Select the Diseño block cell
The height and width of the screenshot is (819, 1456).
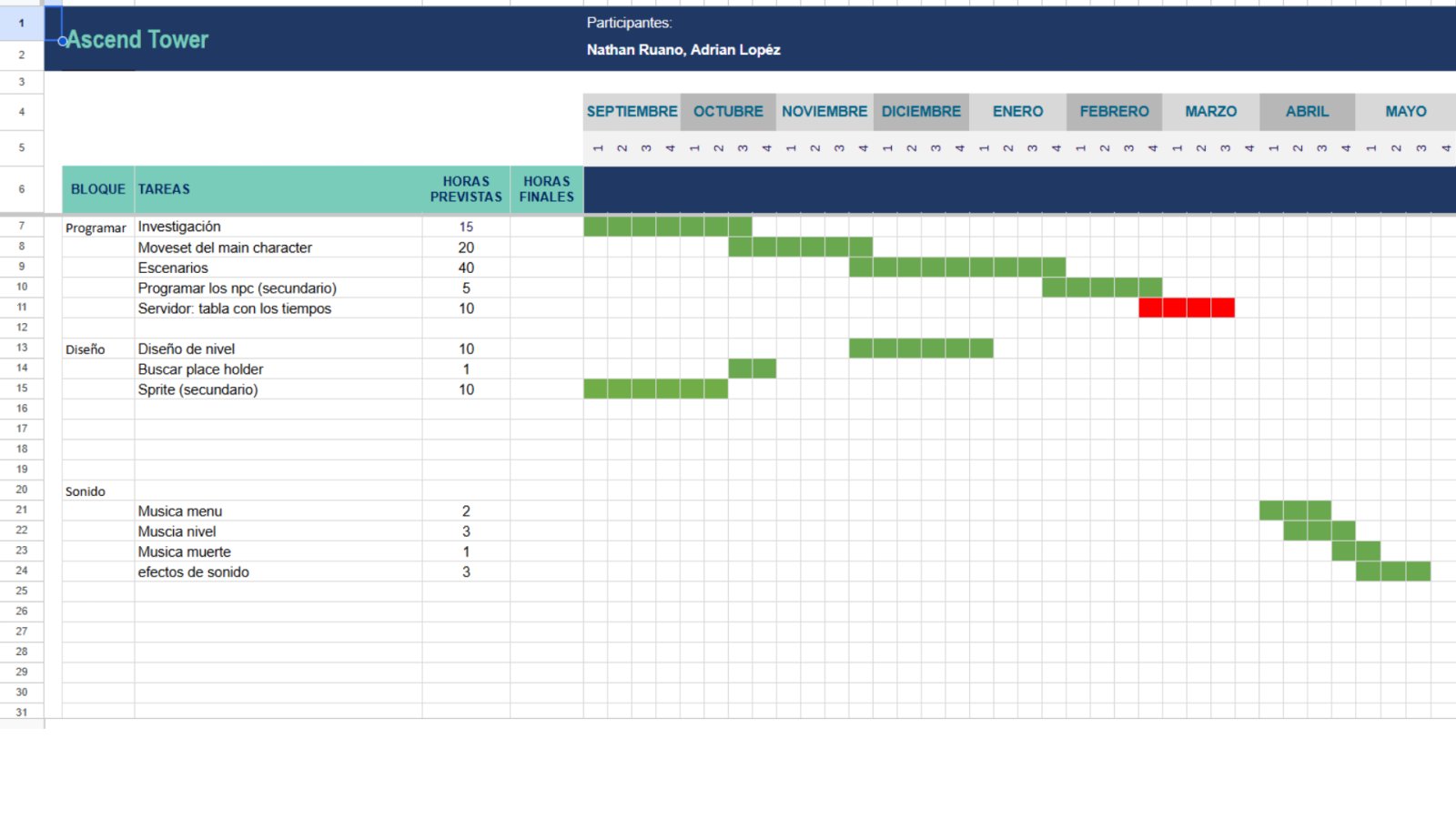pyautogui.click(x=98, y=349)
